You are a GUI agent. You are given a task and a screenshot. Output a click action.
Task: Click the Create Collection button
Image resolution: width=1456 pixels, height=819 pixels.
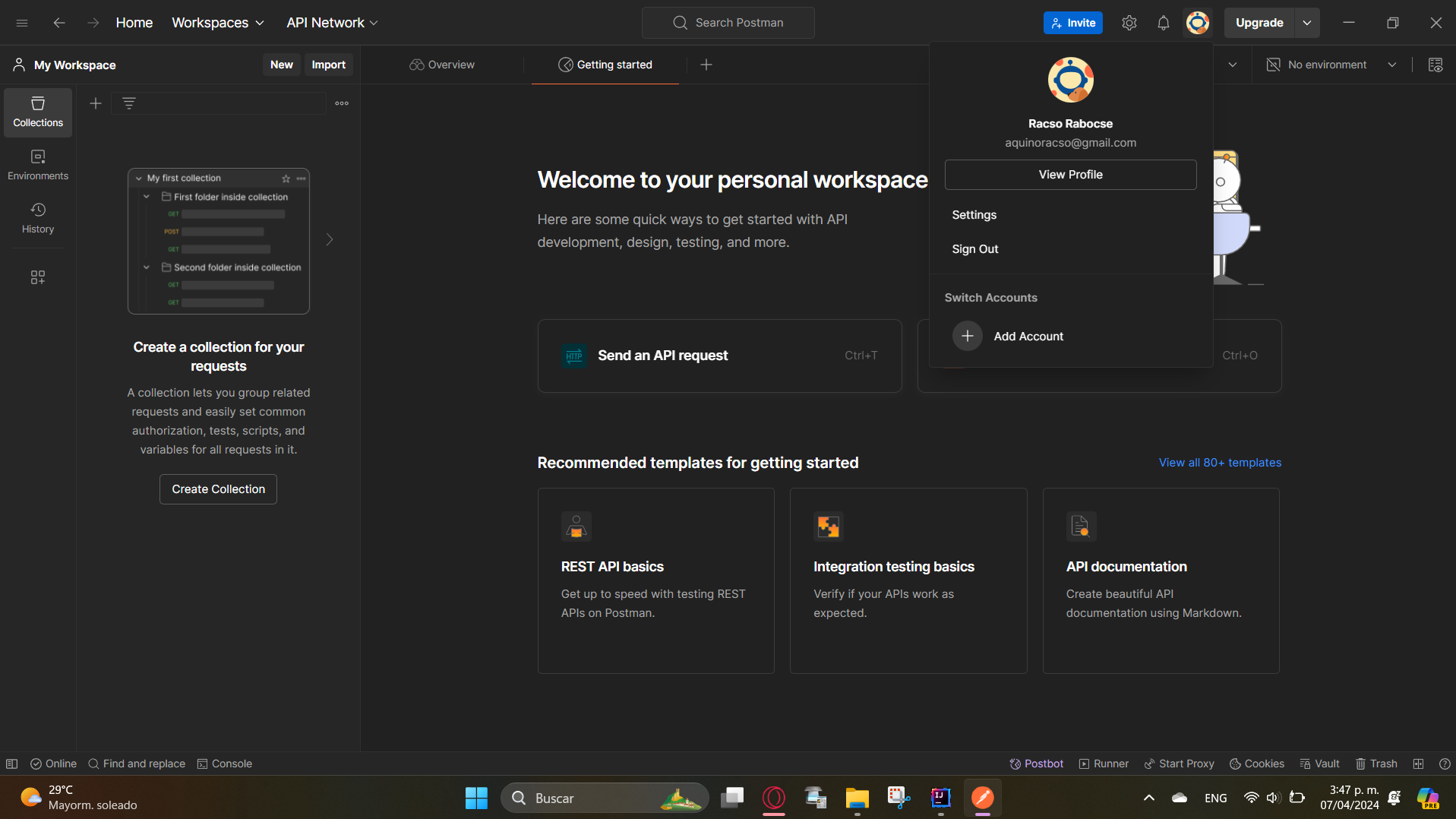tap(218, 489)
